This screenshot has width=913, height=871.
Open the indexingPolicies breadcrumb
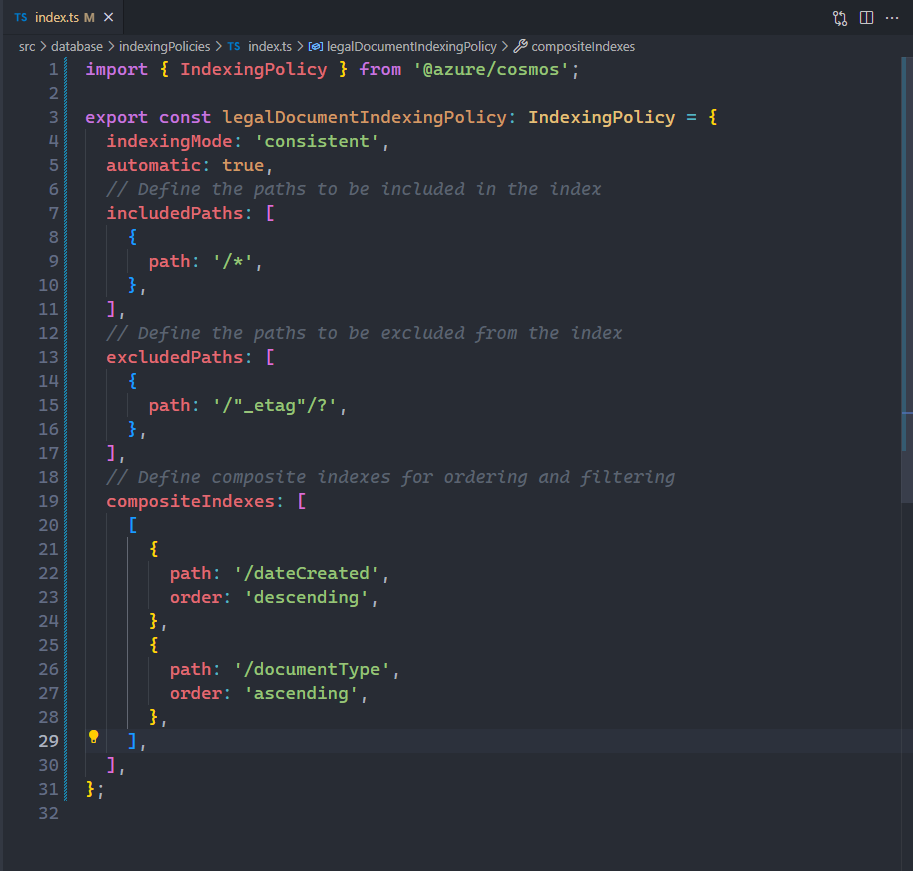(165, 47)
